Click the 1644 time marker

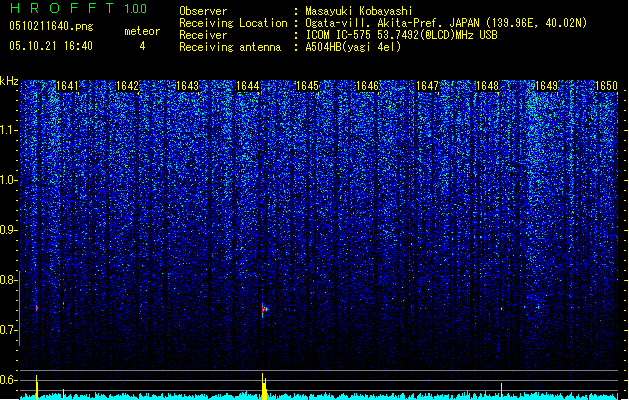(248, 86)
